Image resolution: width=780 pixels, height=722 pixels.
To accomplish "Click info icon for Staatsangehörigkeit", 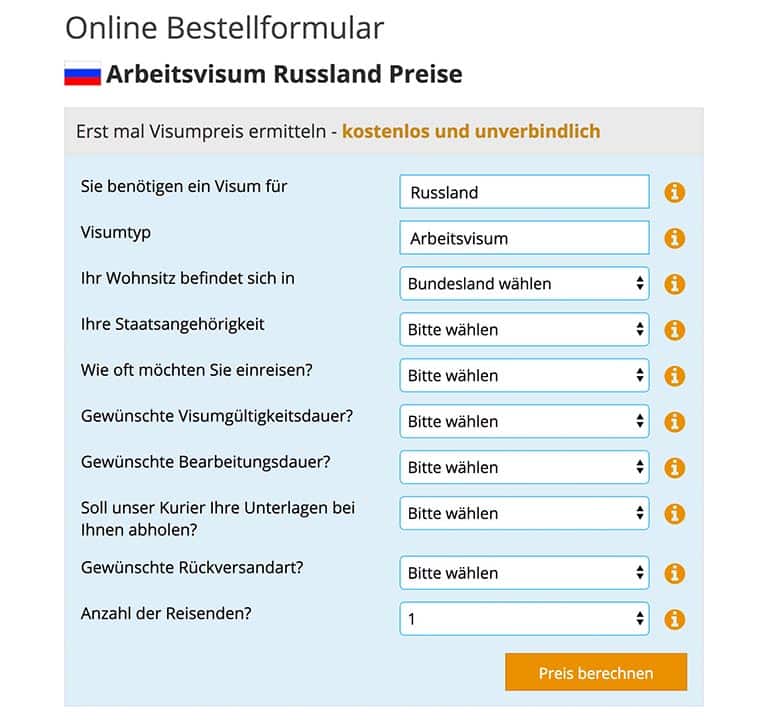I will pos(675,330).
